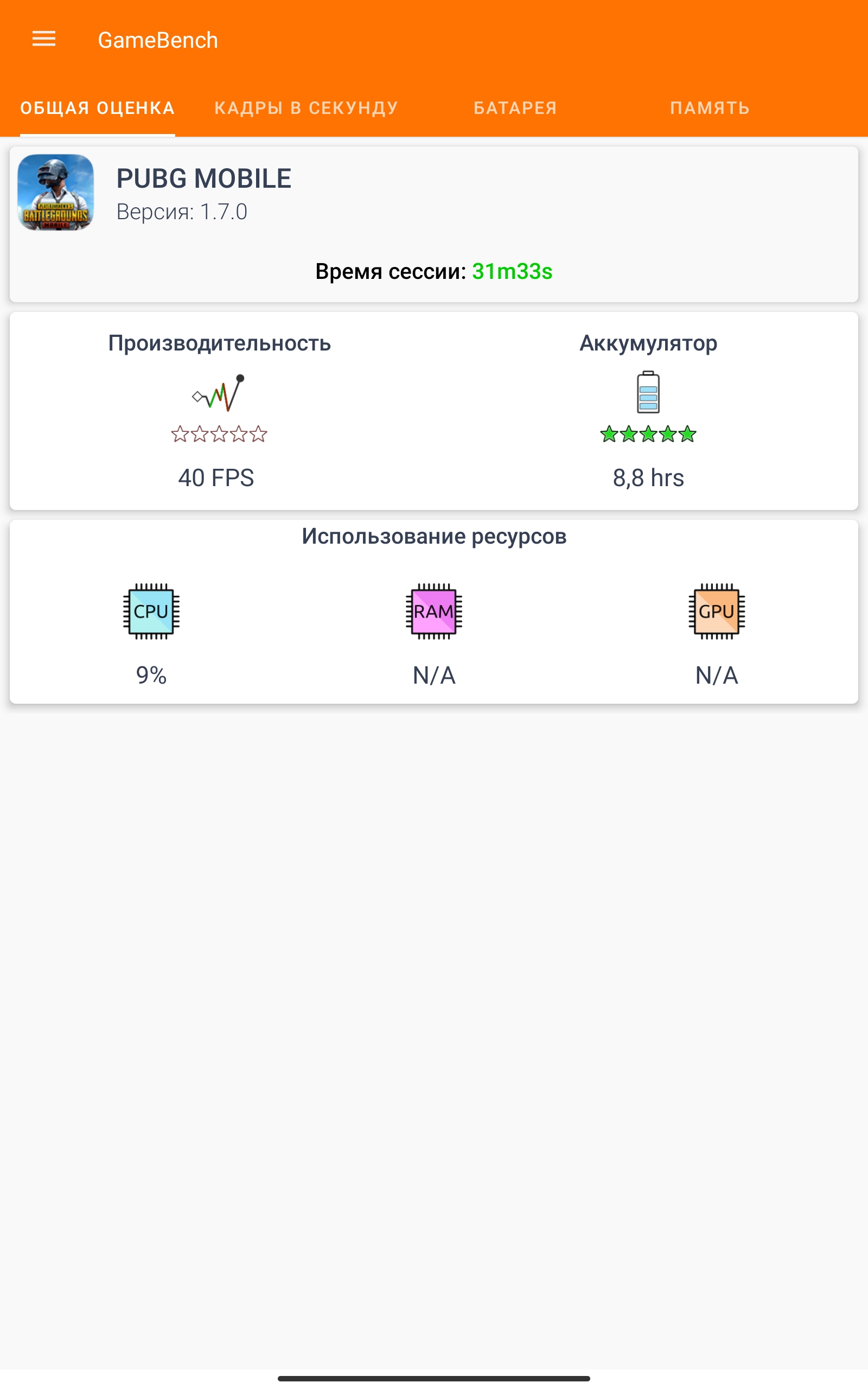Viewport: 868px width, 1389px height.
Task: Tap the GPU chip icon
Action: pyautogui.click(x=717, y=611)
